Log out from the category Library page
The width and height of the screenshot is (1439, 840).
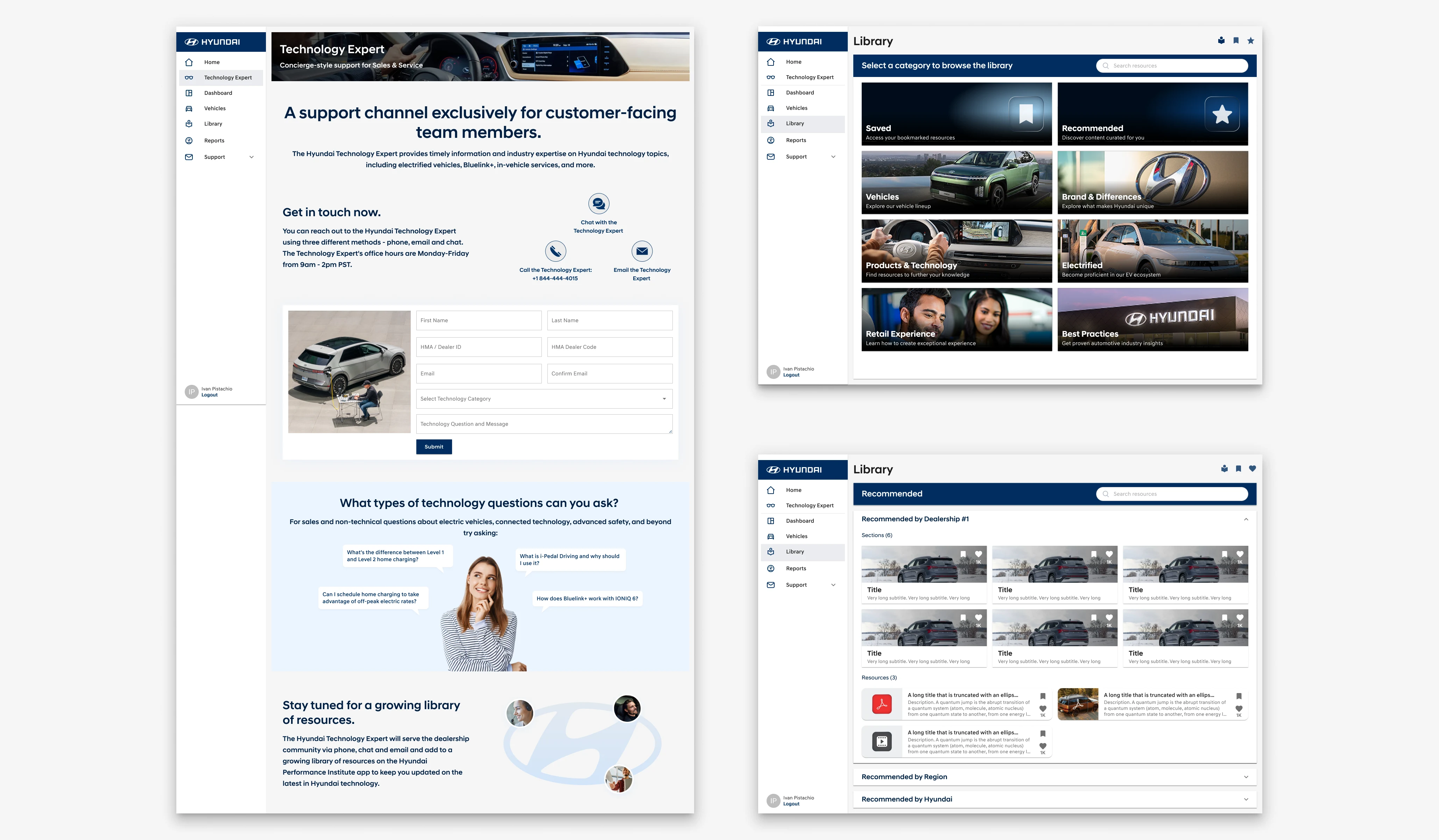click(791, 375)
